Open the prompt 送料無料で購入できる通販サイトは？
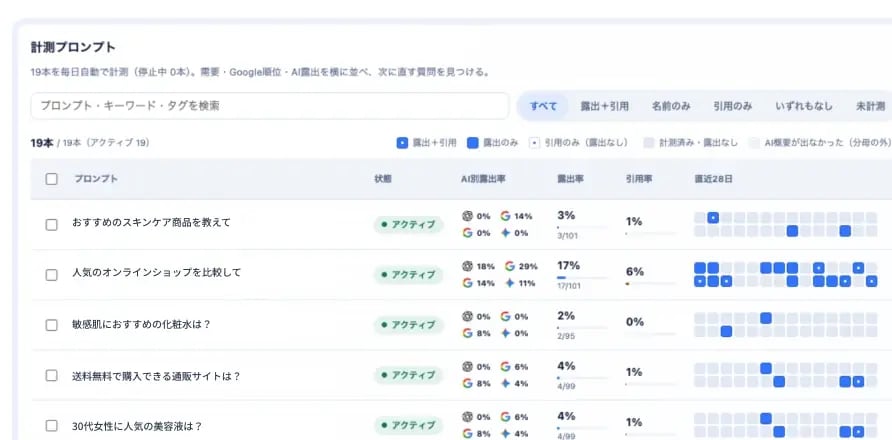 (156, 376)
